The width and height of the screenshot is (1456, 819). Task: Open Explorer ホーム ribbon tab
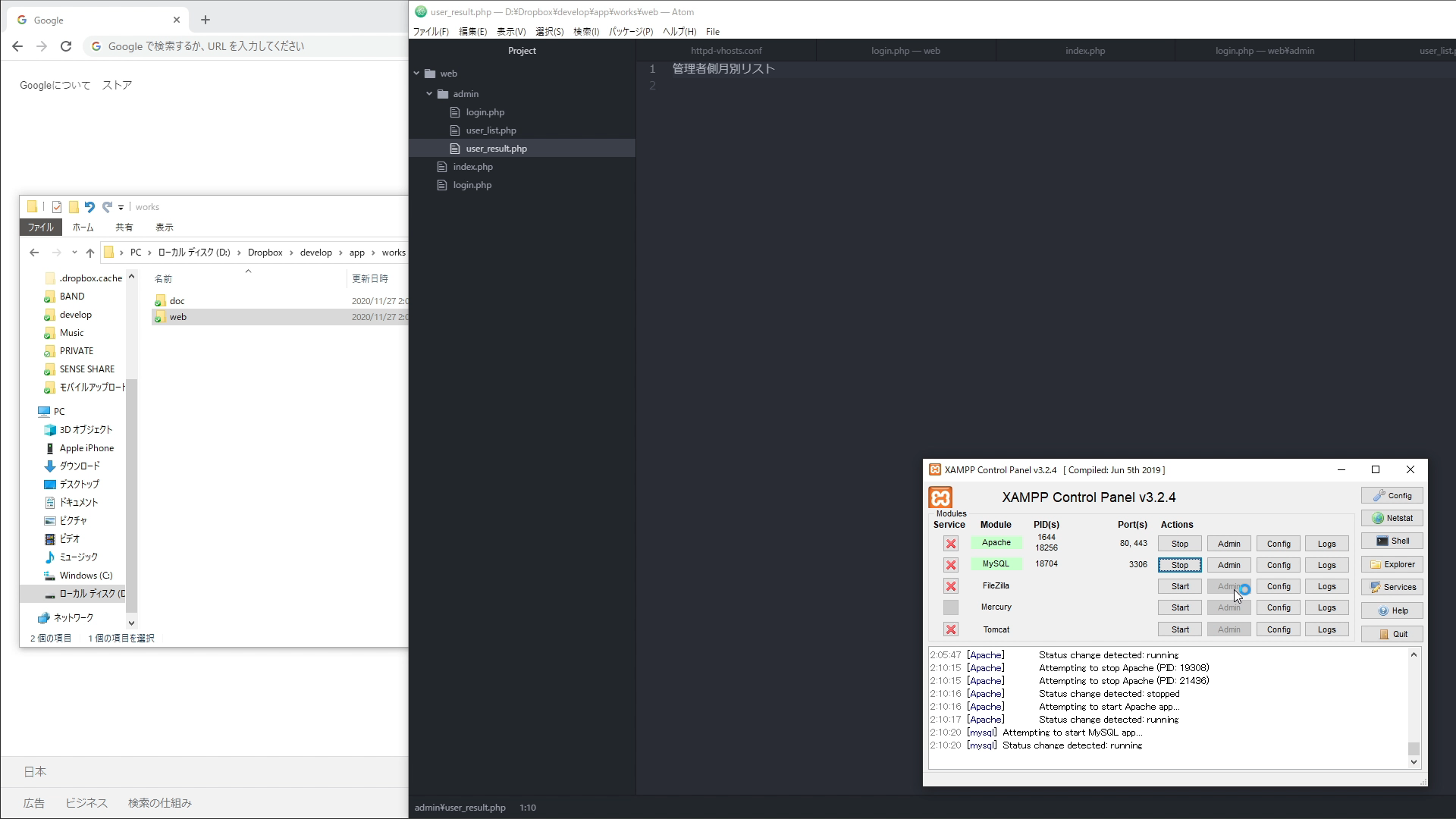click(83, 227)
